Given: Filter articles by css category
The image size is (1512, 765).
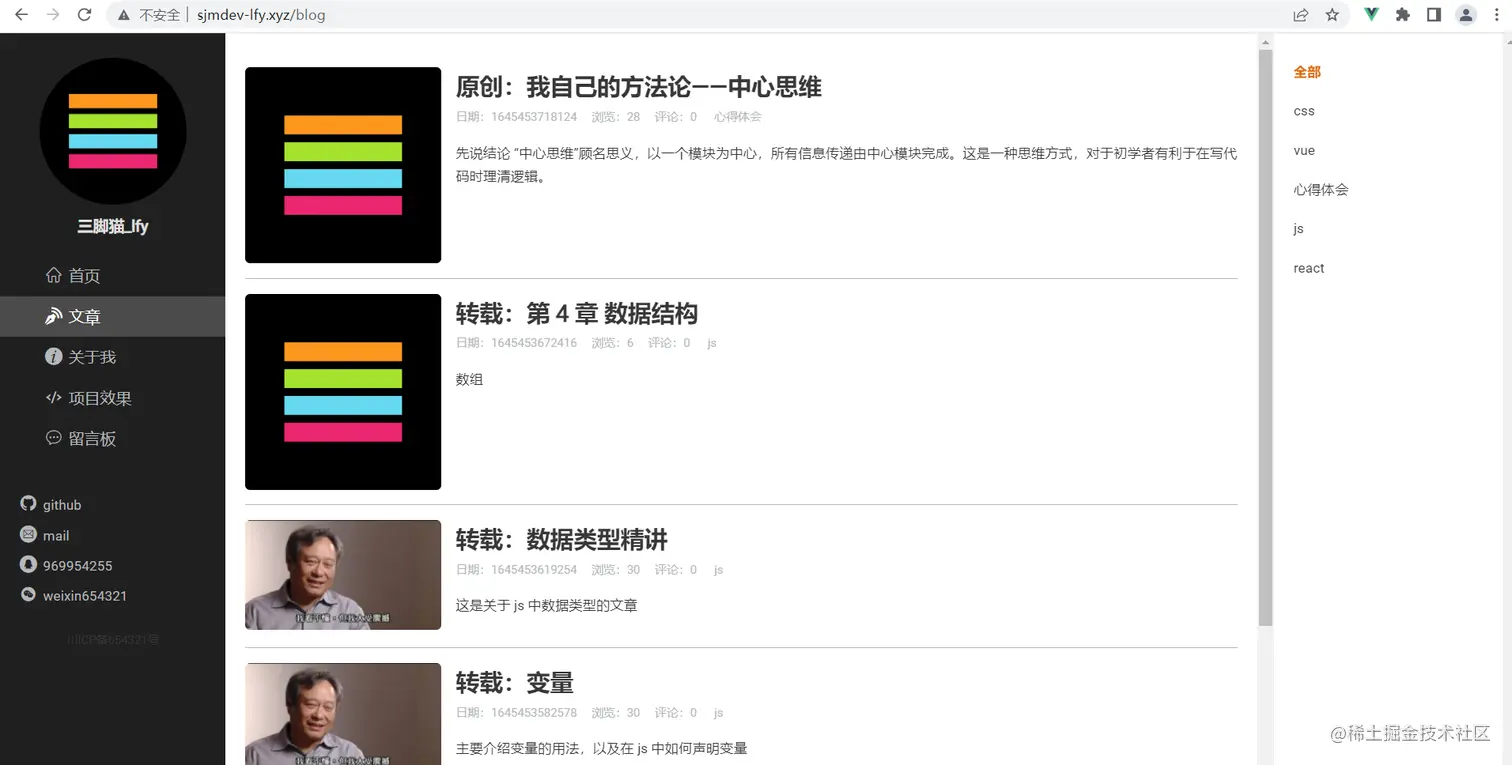Looking at the screenshot, I should (x=1304, y=111).
